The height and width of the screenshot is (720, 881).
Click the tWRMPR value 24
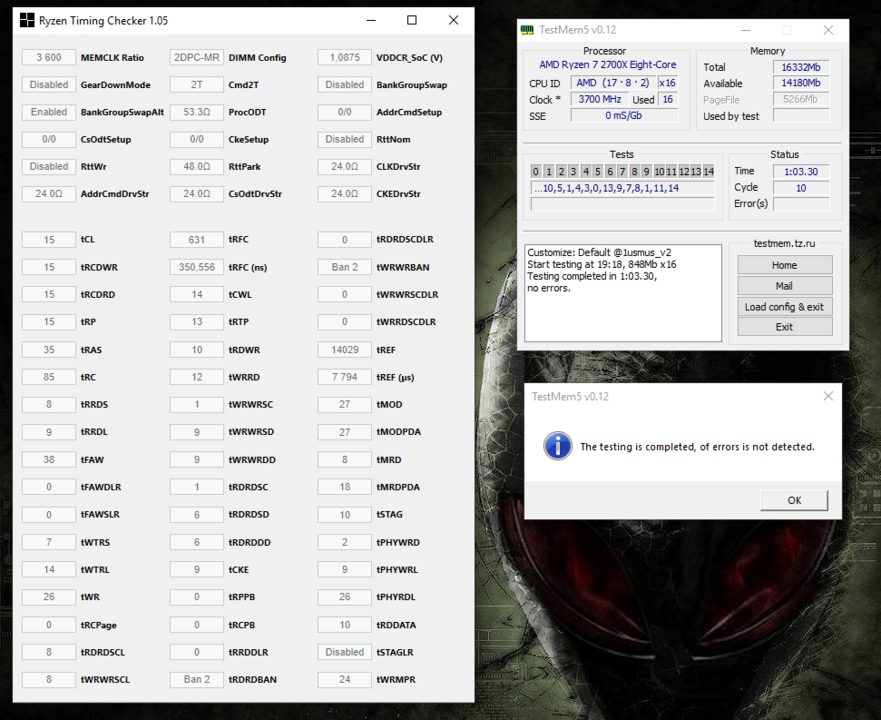coord(344,679)
